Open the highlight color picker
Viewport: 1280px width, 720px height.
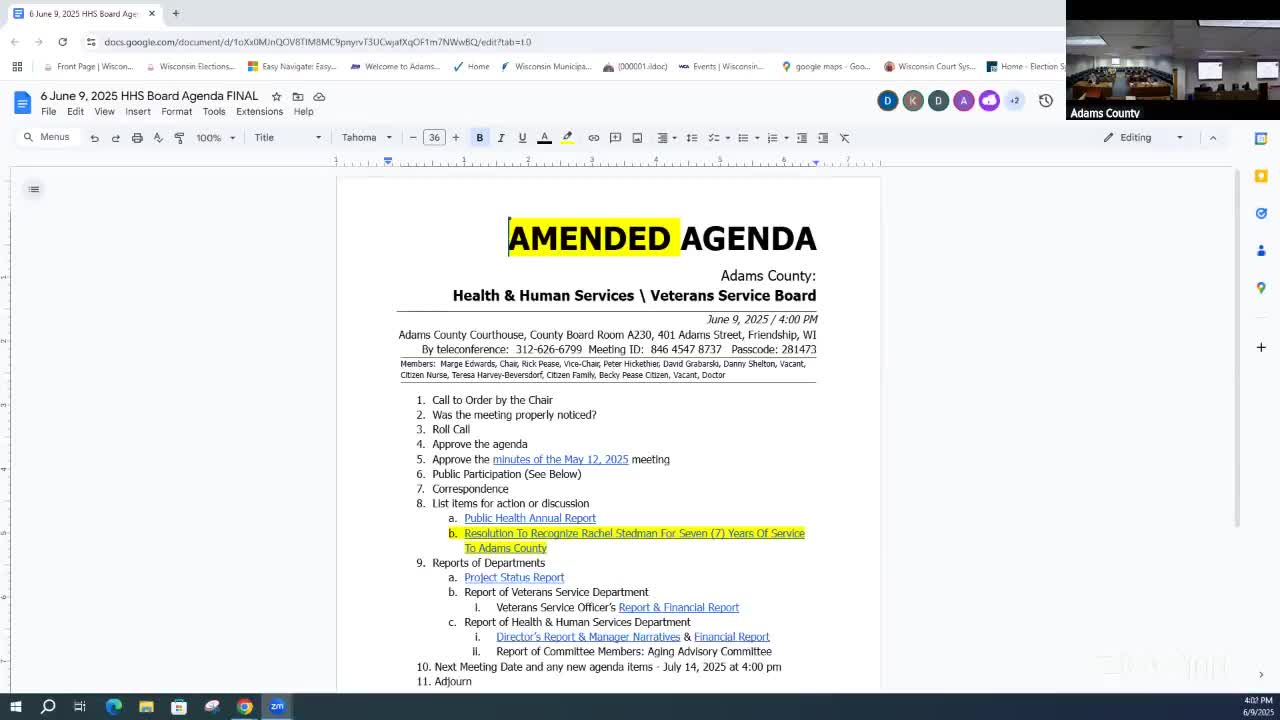(x=567, y=138)
